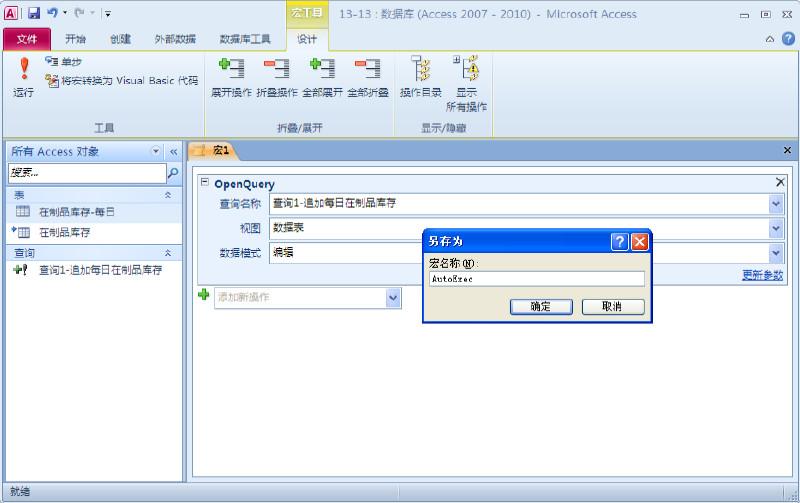Select the Design (设计) ribbon tab
Screen dimensions: 800x503
(x=307, y=39)
